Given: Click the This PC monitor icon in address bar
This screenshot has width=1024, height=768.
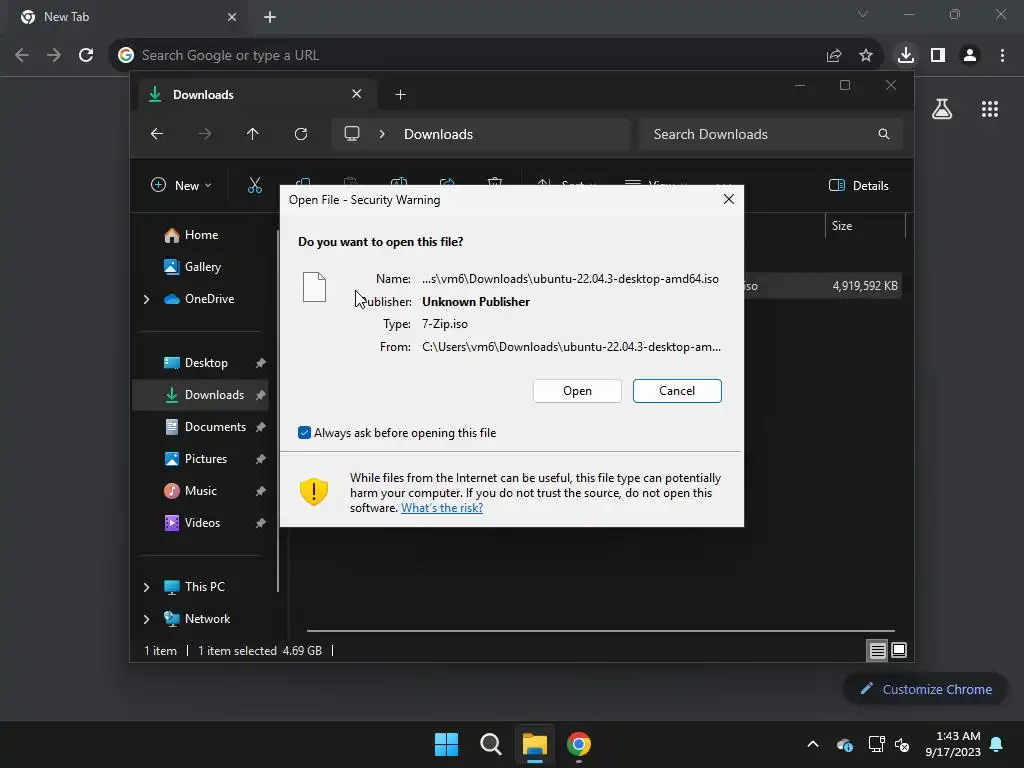Looking at the screenshot, I should (x=352, y=134).
